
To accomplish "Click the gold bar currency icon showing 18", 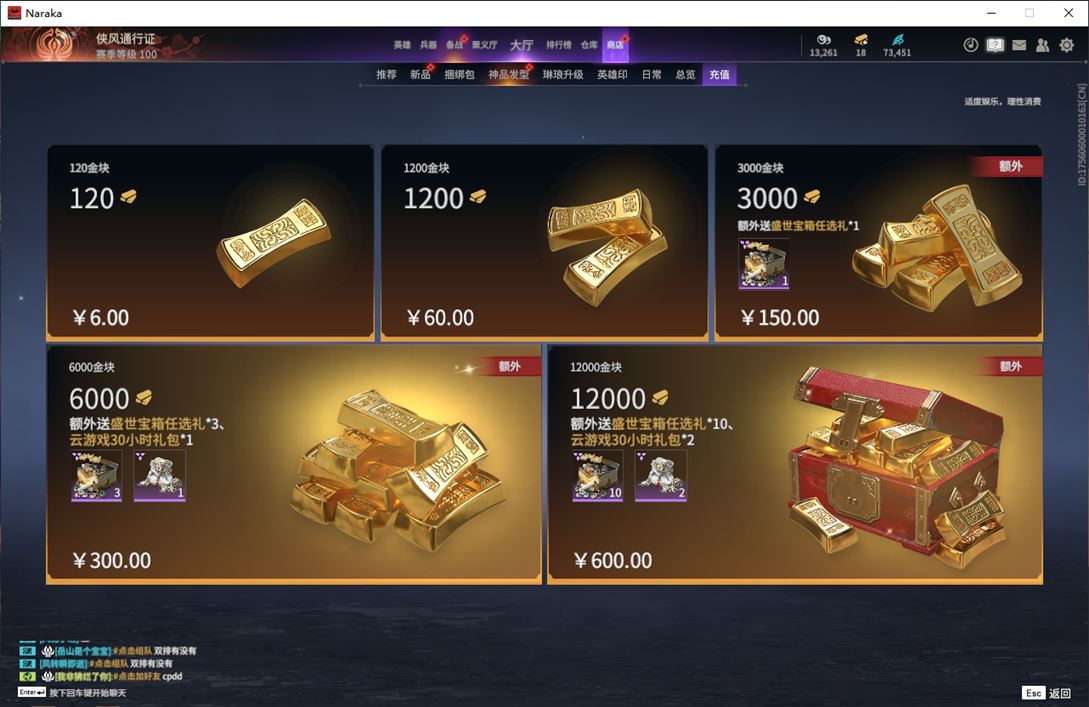I will [861, 39].
